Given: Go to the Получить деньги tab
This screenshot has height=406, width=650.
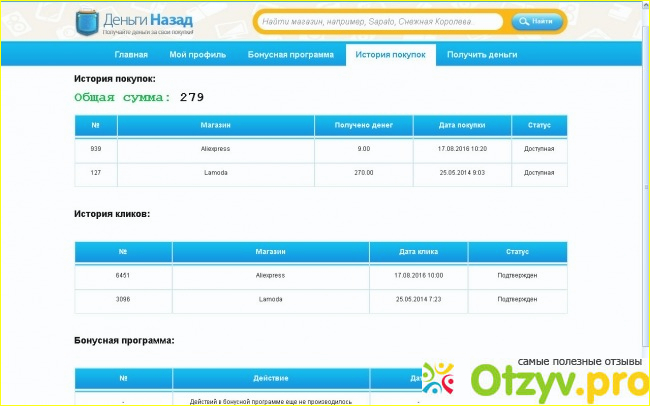Looking at the screenshot, I should point(482,55).
